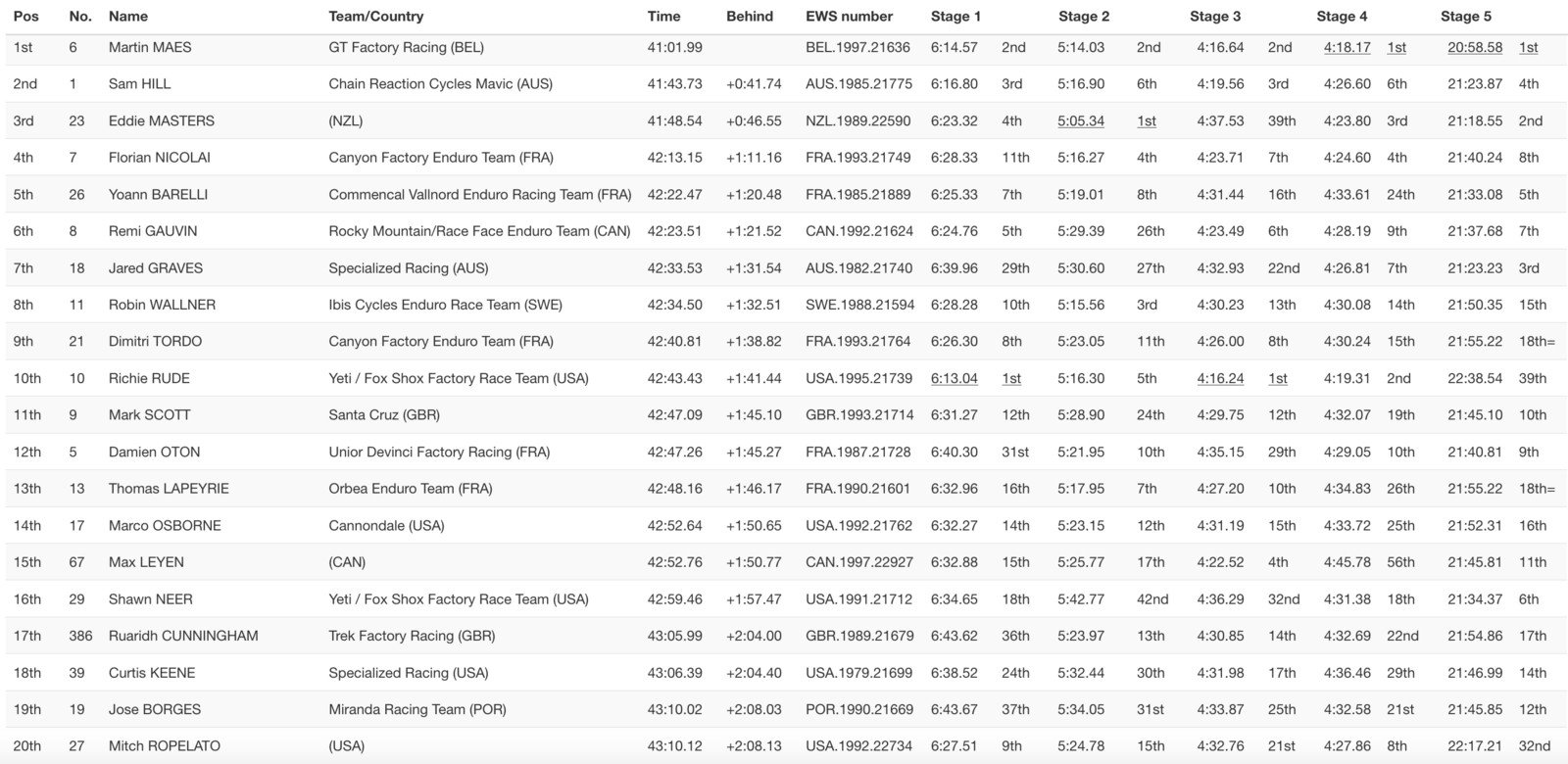Select rider name Sam HILL

(139, 83)
